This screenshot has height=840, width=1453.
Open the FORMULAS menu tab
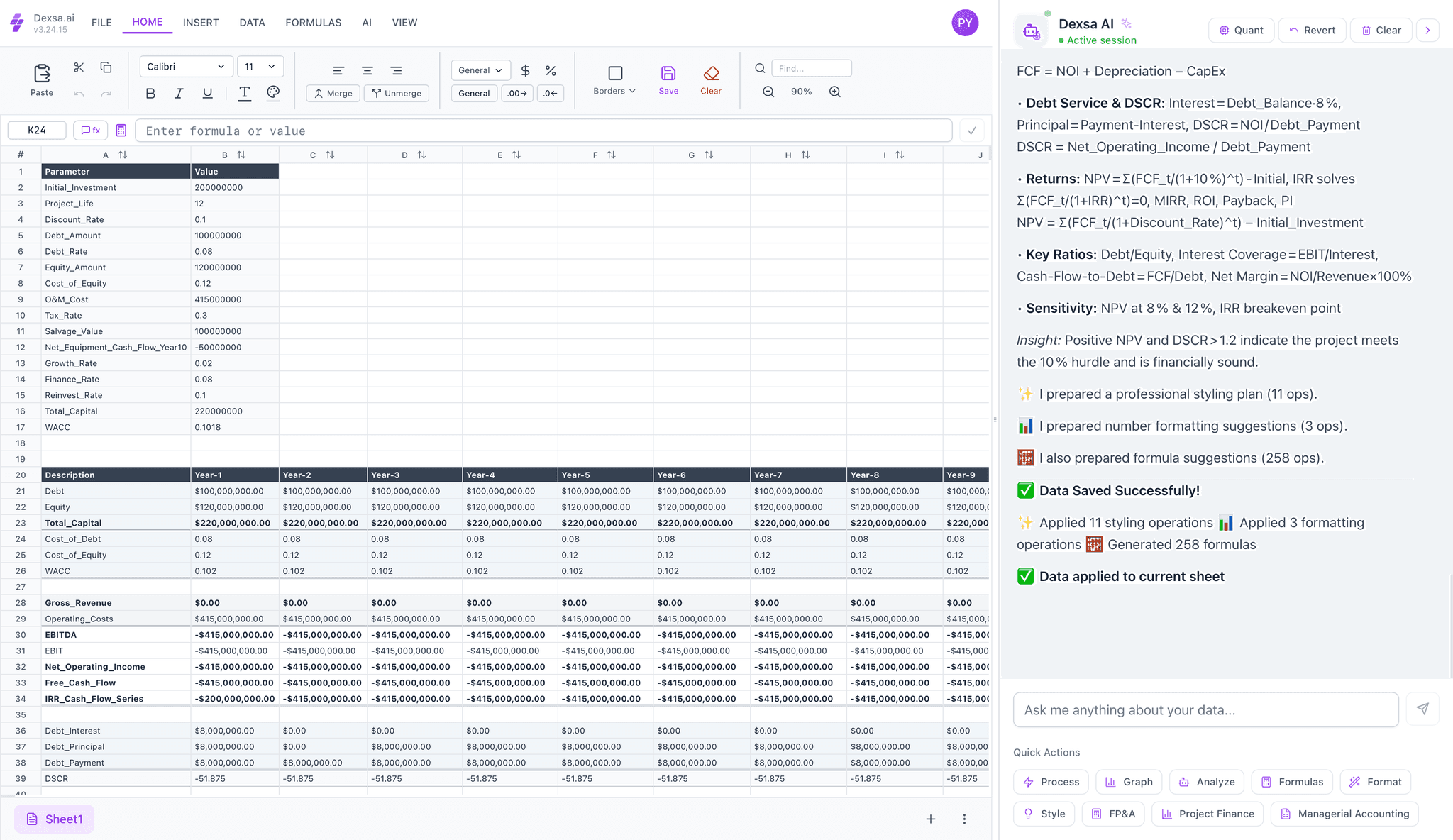[x=313, y=23]
